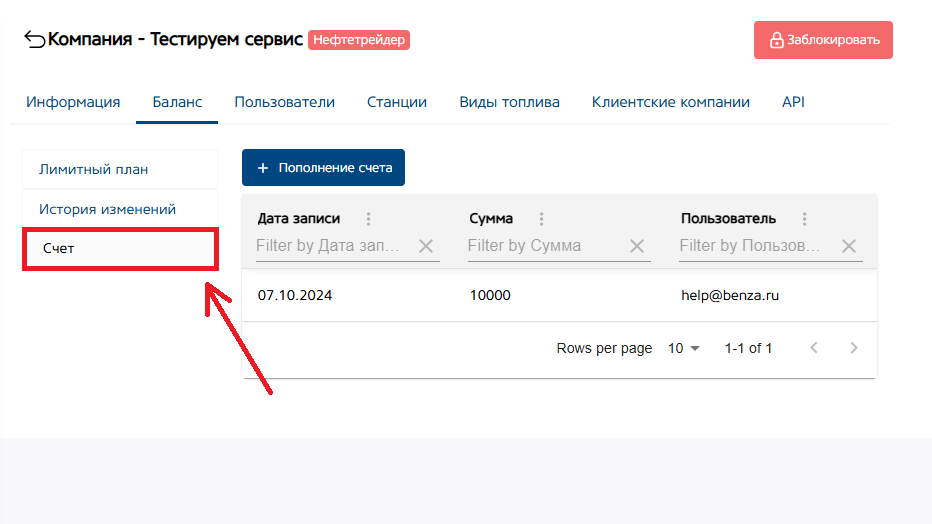
Task: Open the Клиентские компании tab
Action: pos(670,102)
